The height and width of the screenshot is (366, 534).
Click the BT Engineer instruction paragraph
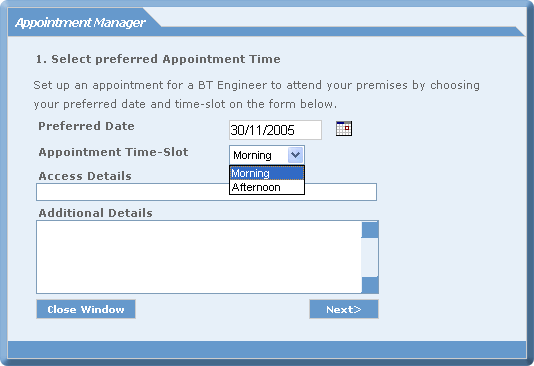click(256, 94)
